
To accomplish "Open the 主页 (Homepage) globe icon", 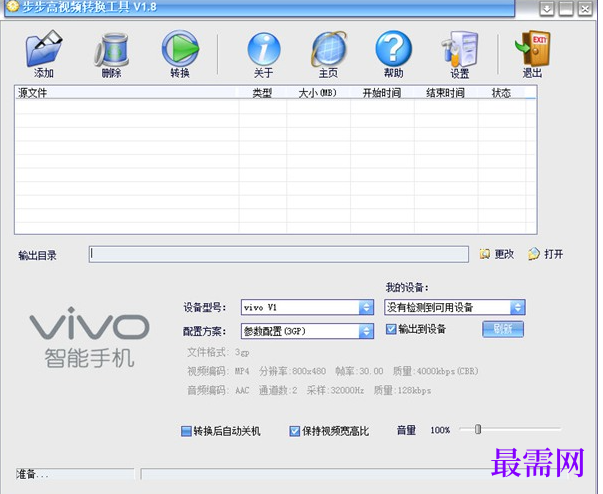I will point(329,49).
